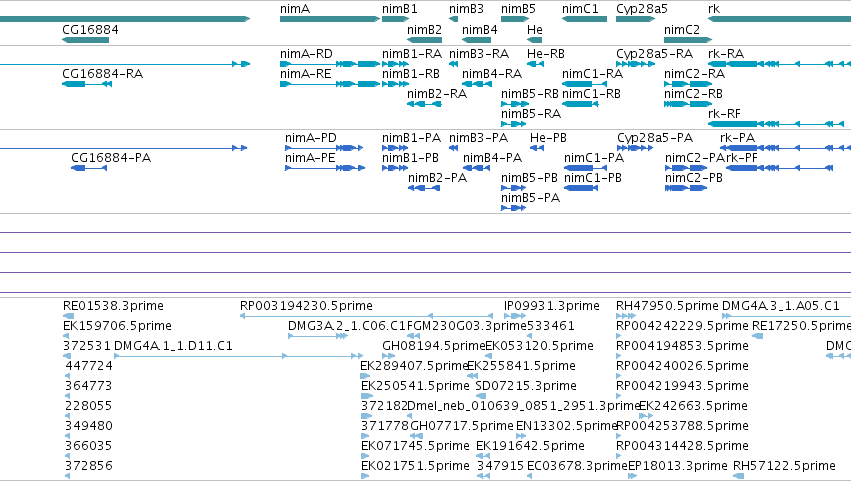Screen dimensions: 851x481
Task: Click the Cyp28a5-RA transcript label
Action: [x=655, y=54]
